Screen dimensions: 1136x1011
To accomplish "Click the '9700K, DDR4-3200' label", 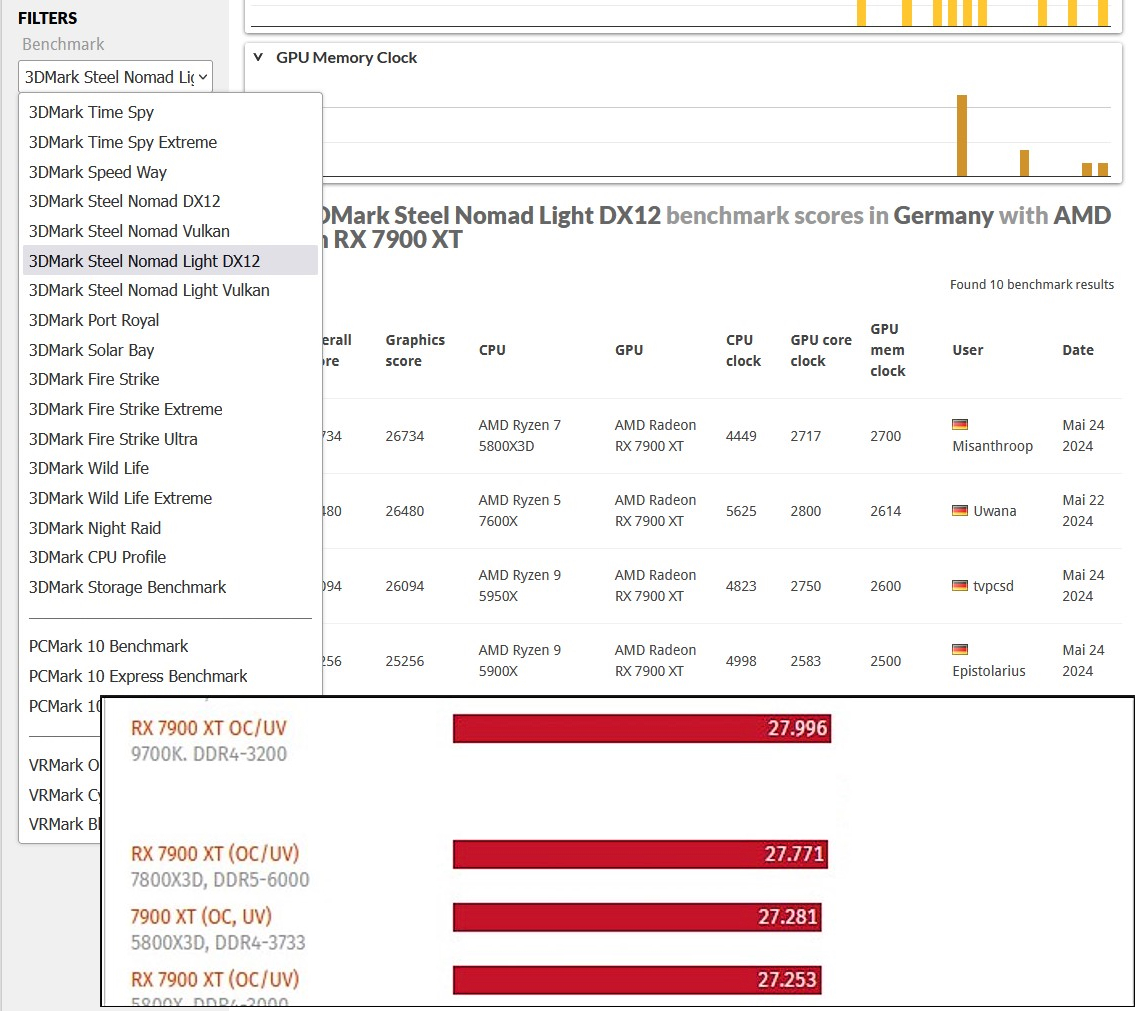I will coord(209,754).
